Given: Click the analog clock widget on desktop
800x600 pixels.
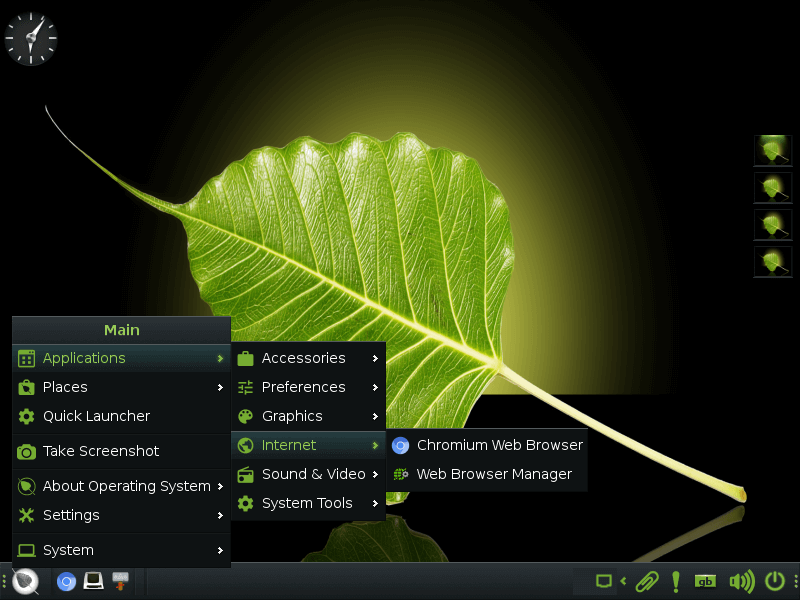Looking at the screenshot, I should 31,39.
